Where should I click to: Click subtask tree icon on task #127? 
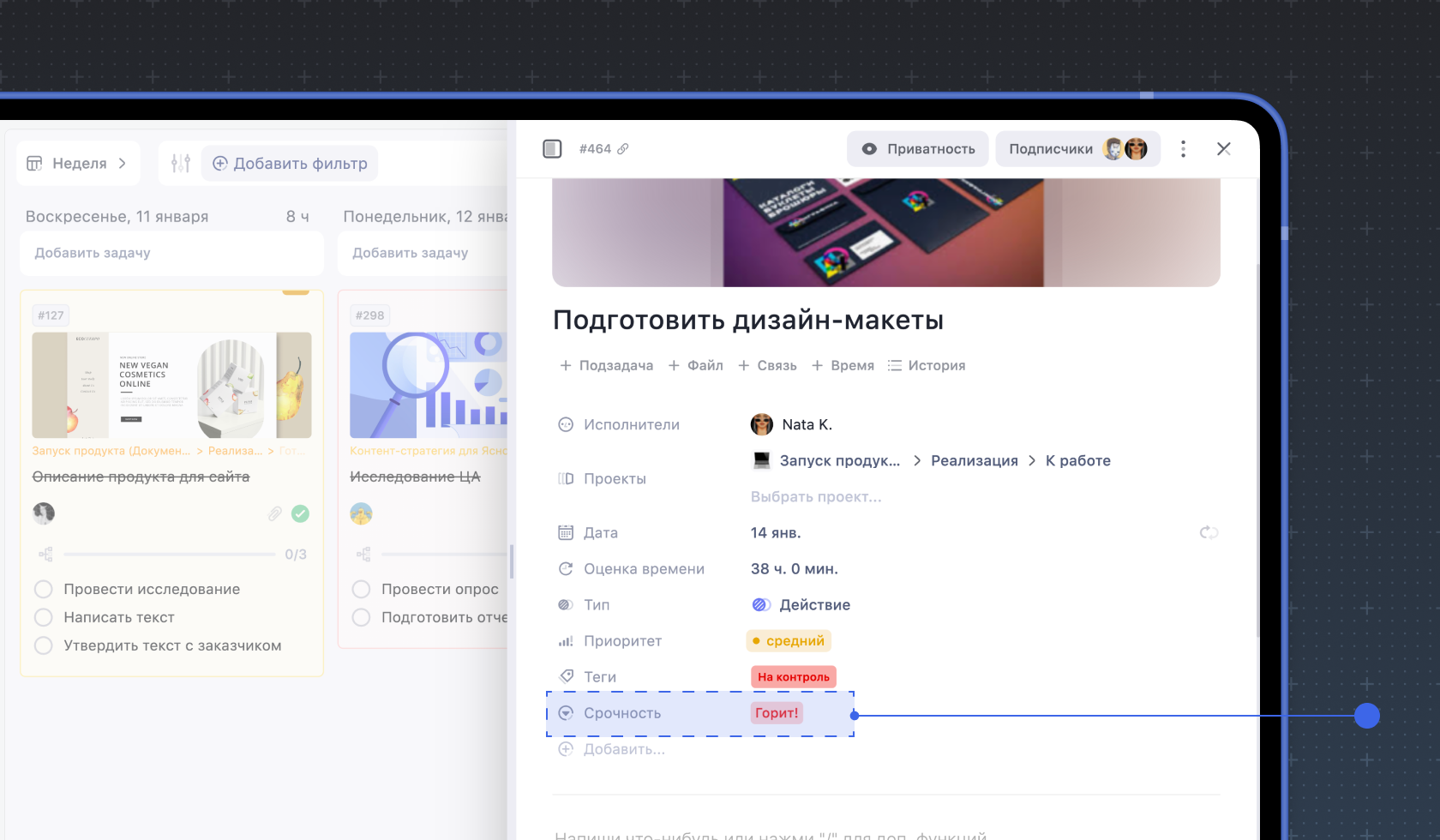tap(45, 555)
